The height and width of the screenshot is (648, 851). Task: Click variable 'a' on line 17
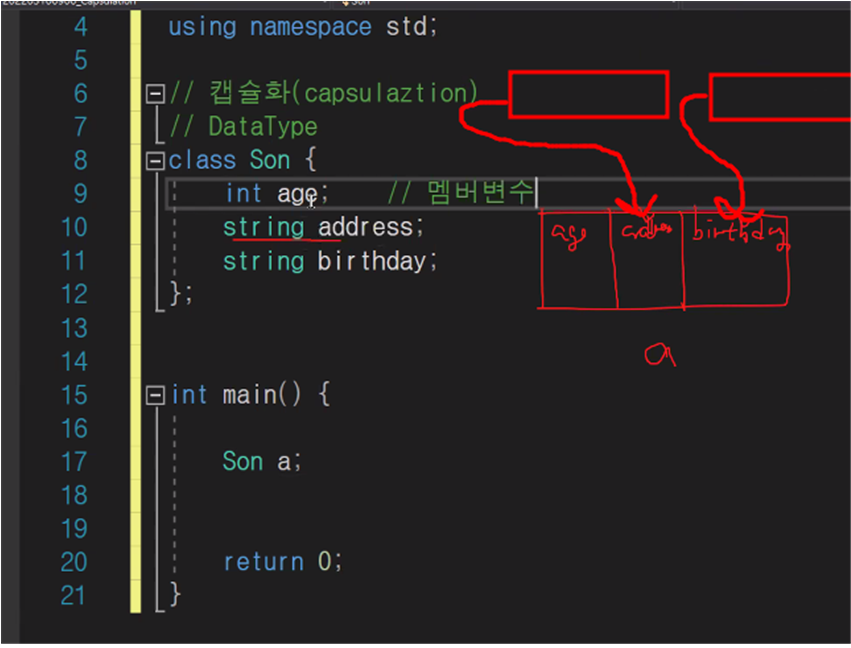point(284,463)
